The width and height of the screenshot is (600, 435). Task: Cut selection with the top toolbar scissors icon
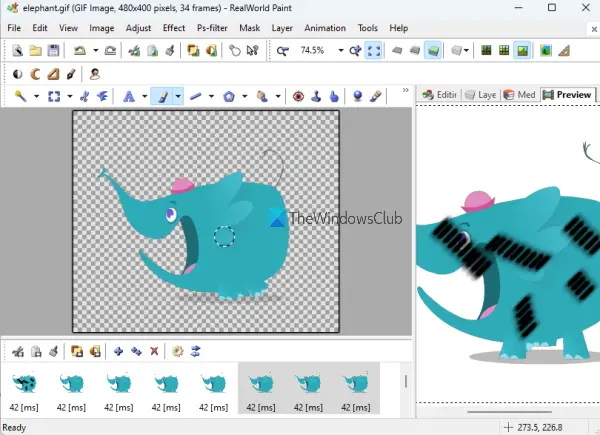(x=134, y=51)
